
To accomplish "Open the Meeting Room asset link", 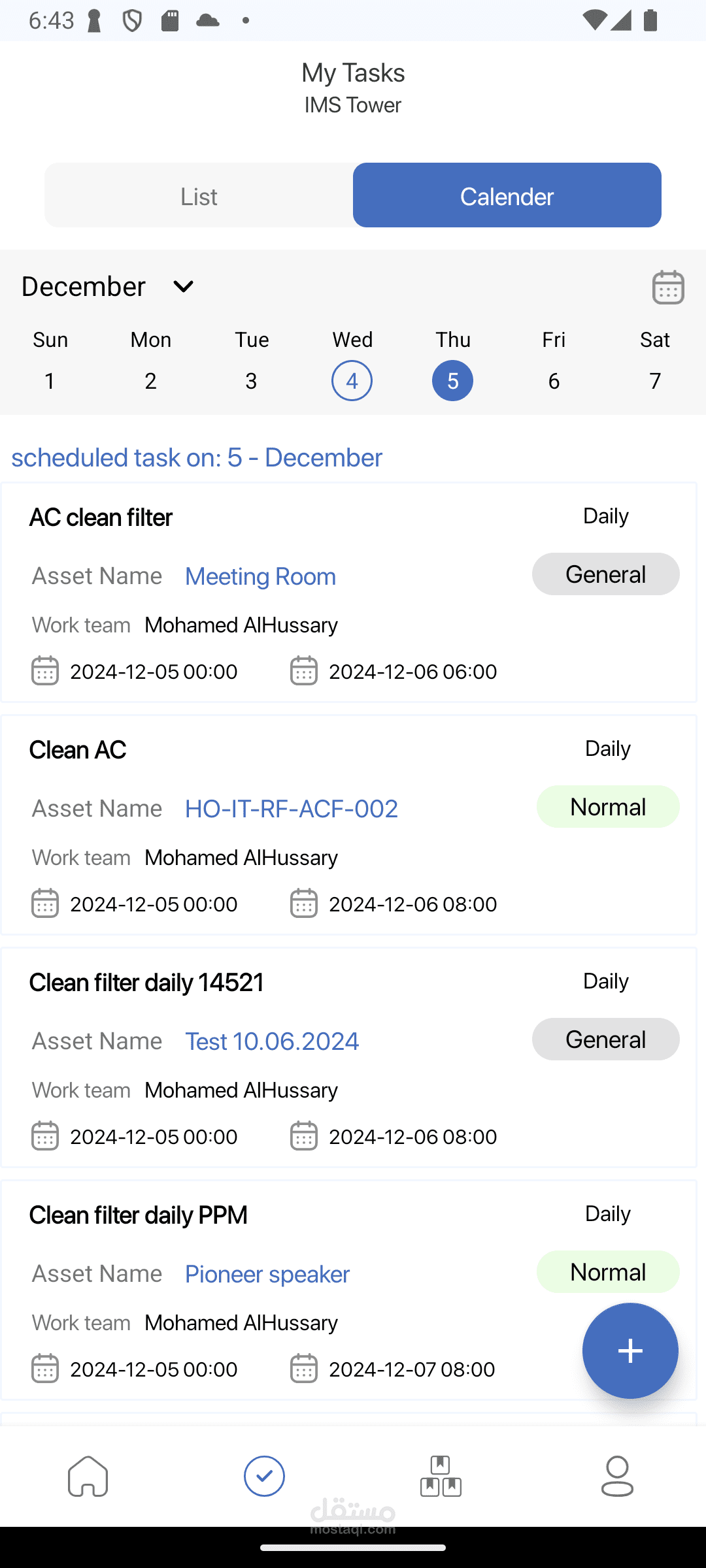I will [x=260, y=576].
